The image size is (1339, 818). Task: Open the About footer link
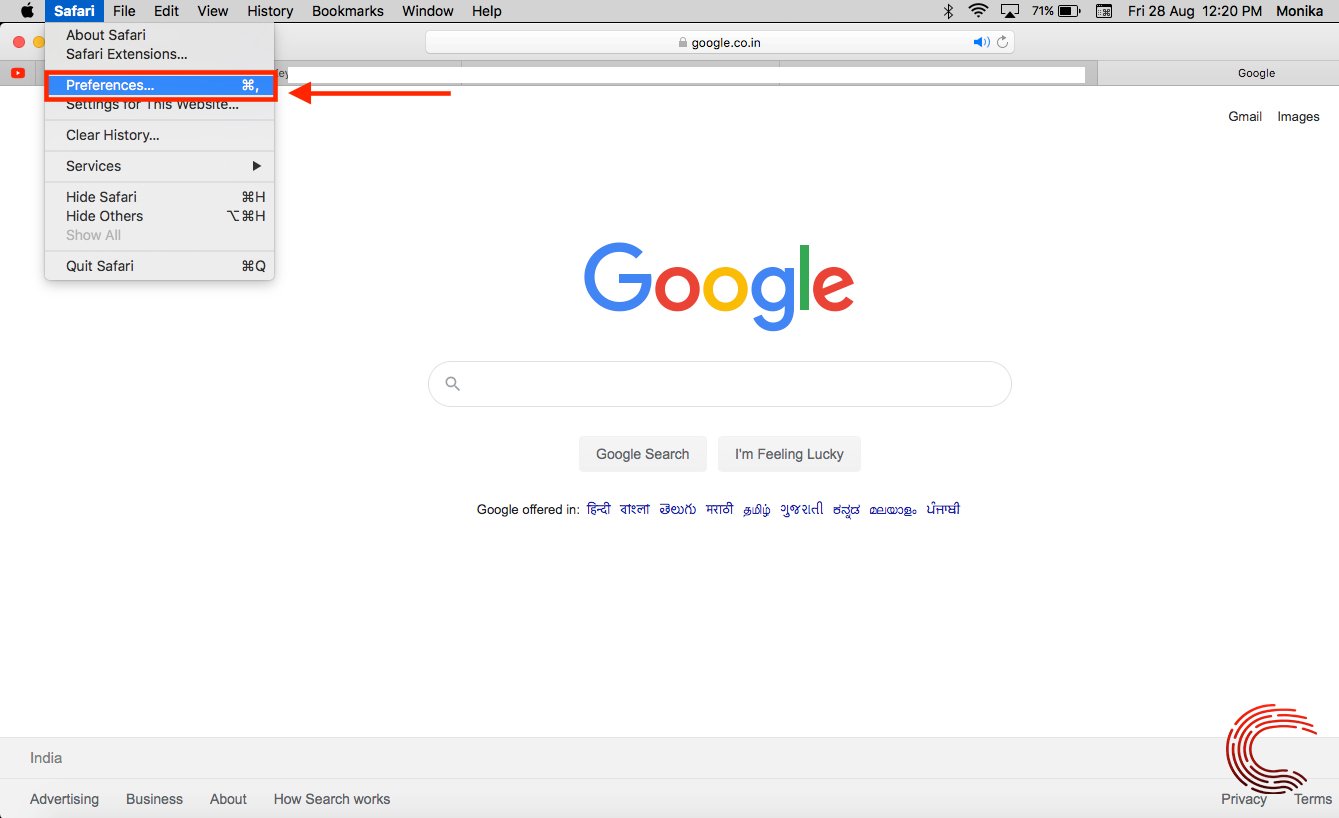pyautogui.click(x=228, y=799)
